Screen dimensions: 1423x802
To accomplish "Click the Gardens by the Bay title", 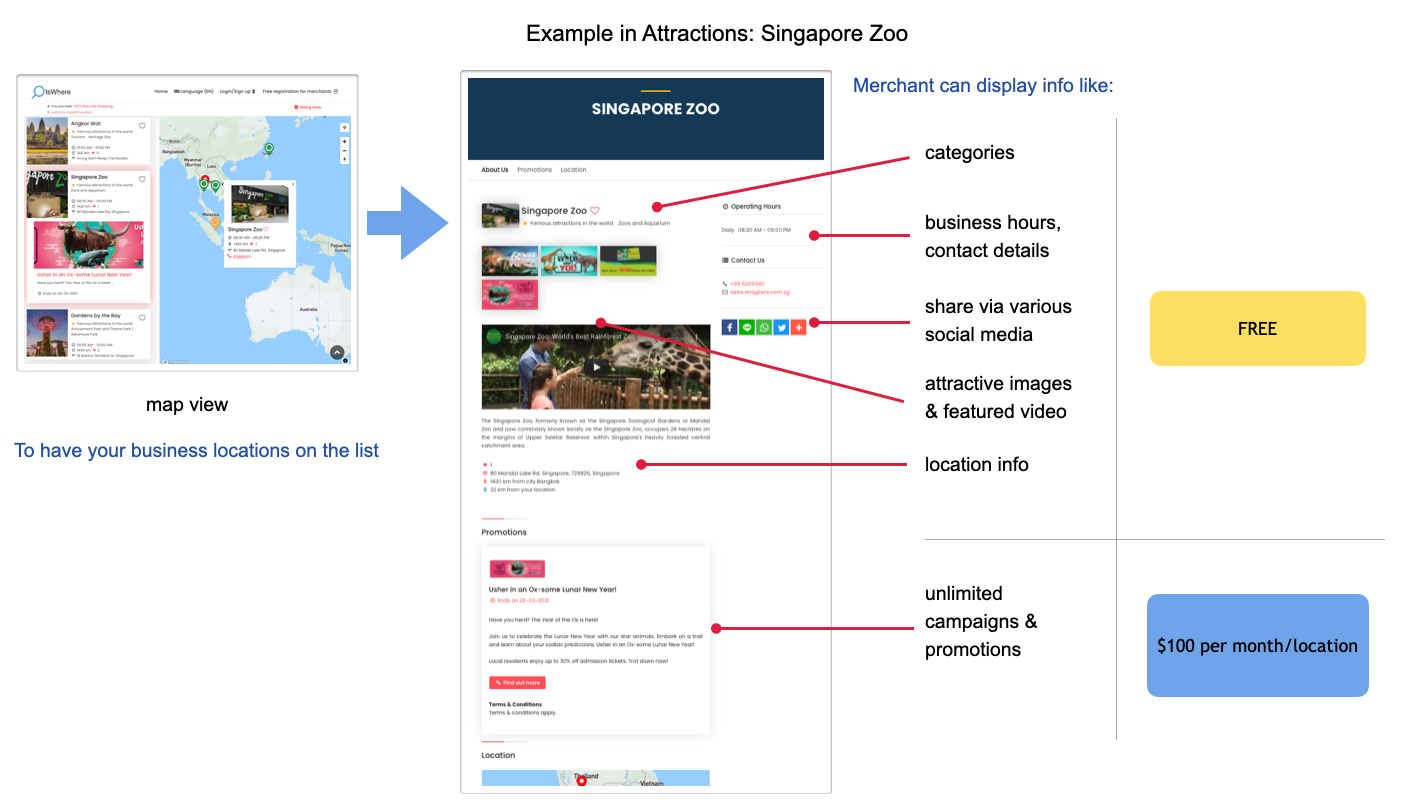I will coord(95,316).
